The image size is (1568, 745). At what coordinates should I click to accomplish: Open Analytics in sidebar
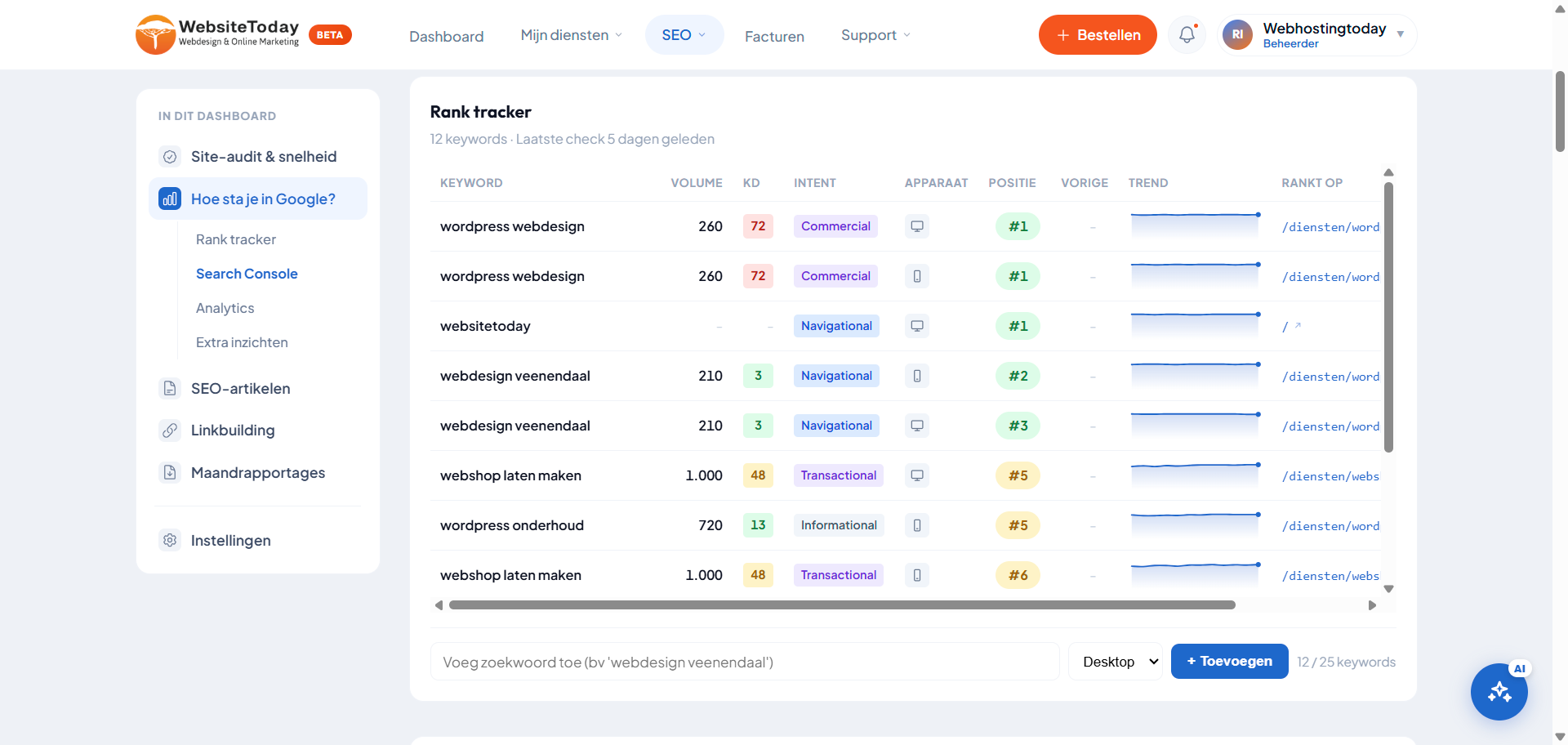225,308
